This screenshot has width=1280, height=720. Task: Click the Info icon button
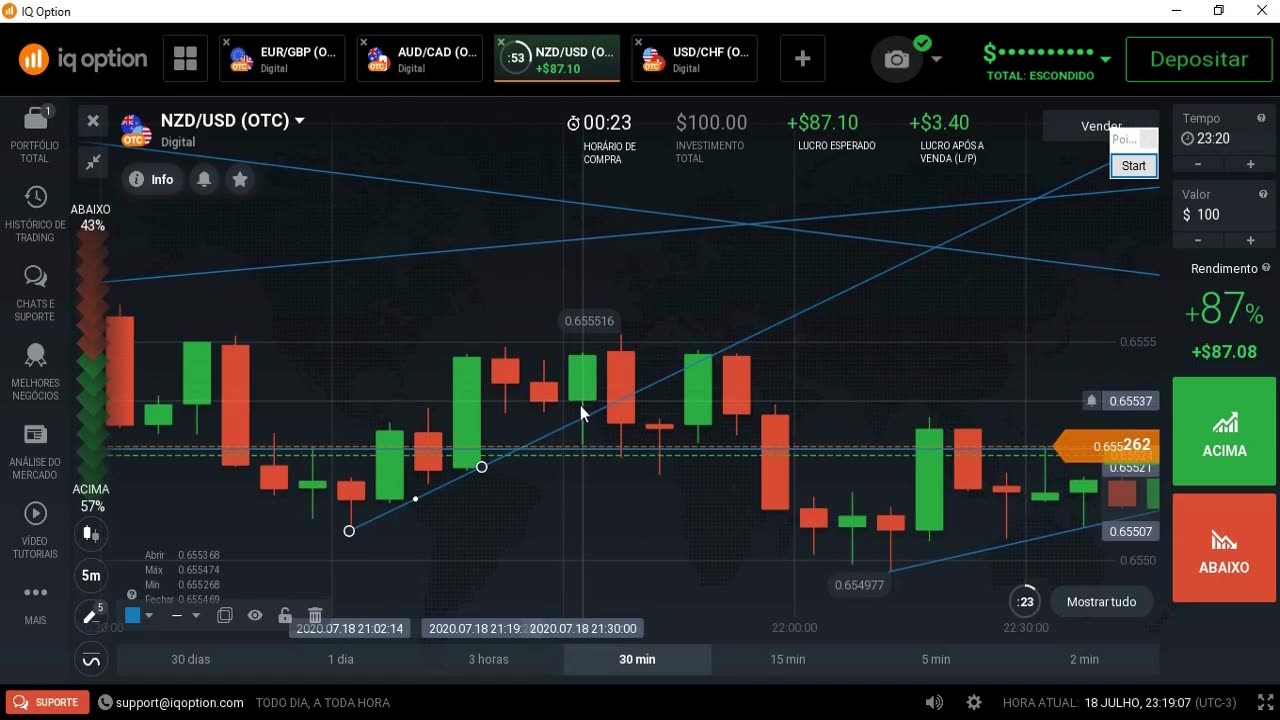pos(152,180)
